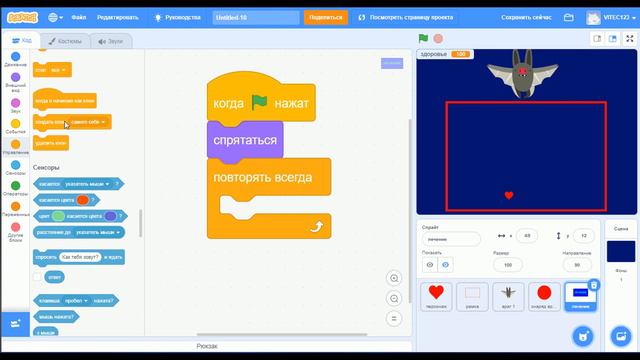Click the green flag to run
This screenshot has height=360, width=640.
click(x=423, y=38)
